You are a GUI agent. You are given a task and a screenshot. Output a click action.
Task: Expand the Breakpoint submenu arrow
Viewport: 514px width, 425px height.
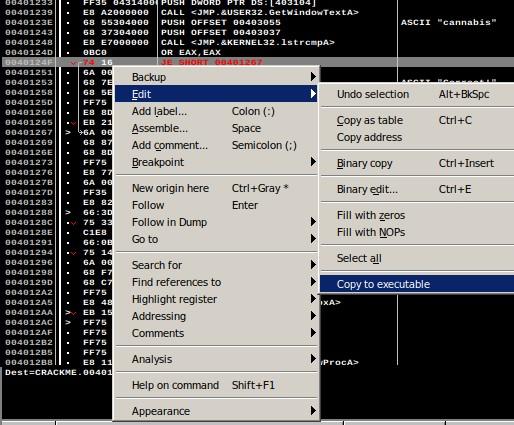(x=313, y=162)
